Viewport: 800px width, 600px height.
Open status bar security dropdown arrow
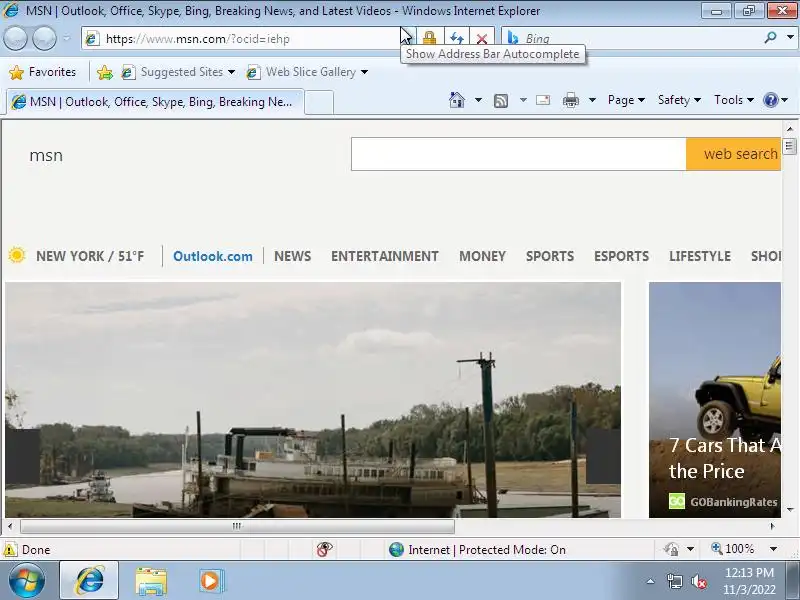click(x=690, y=549)
